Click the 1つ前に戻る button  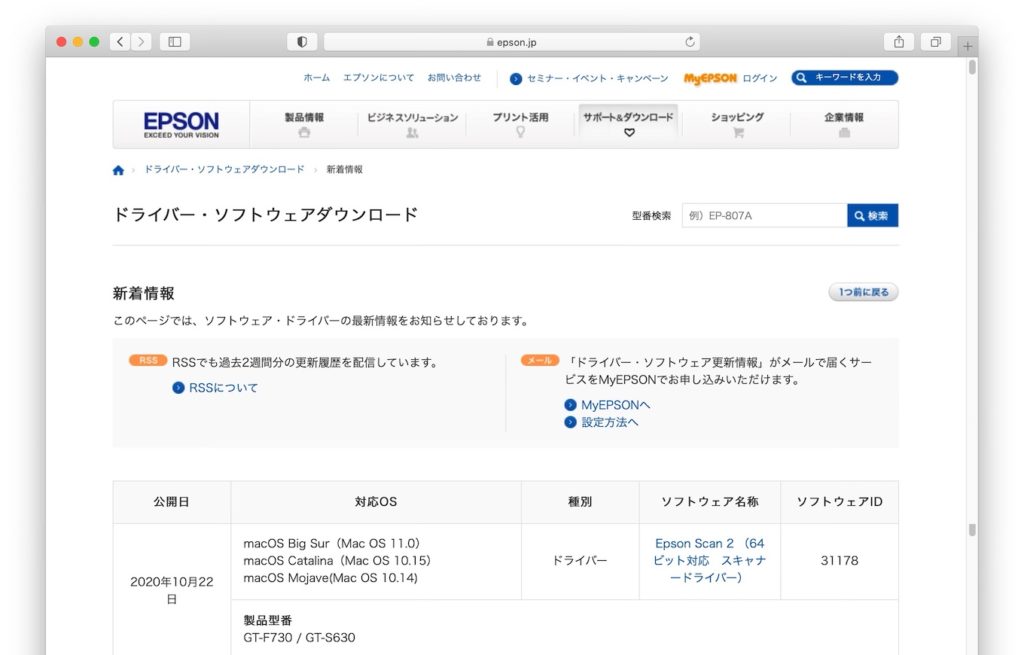coord(862,290)
